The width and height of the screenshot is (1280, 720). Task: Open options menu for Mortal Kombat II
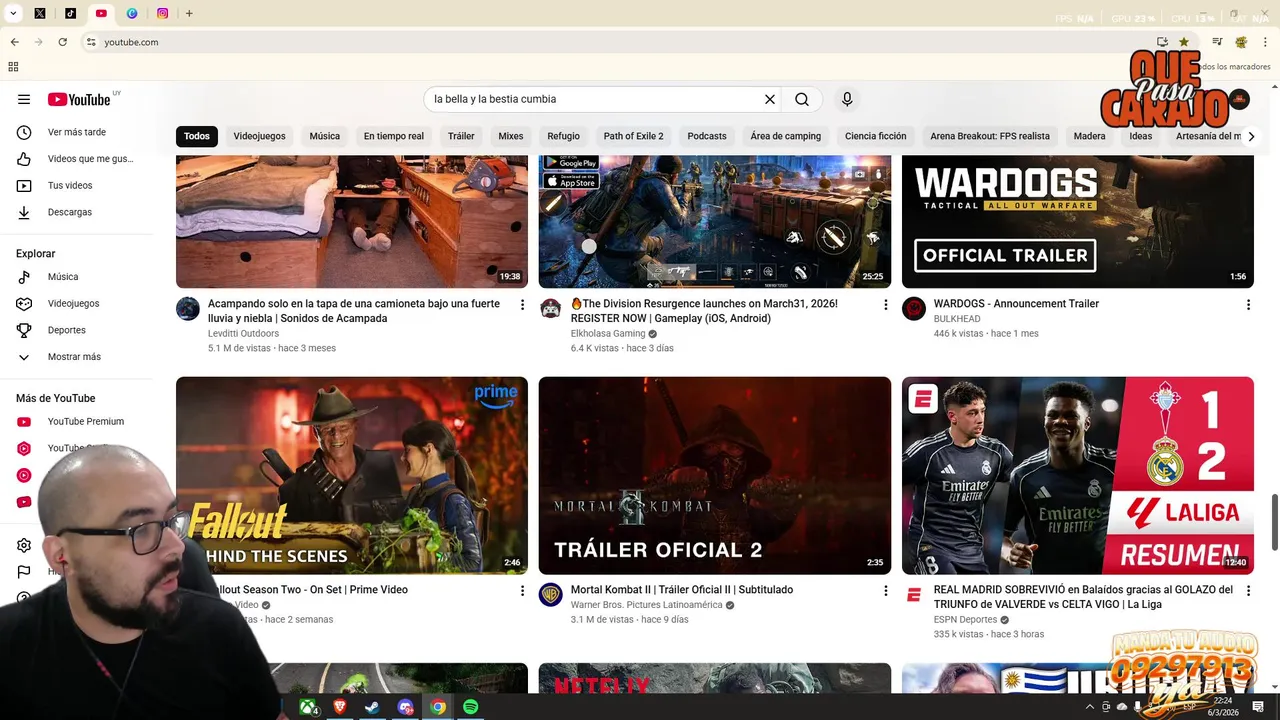(885, 591)
